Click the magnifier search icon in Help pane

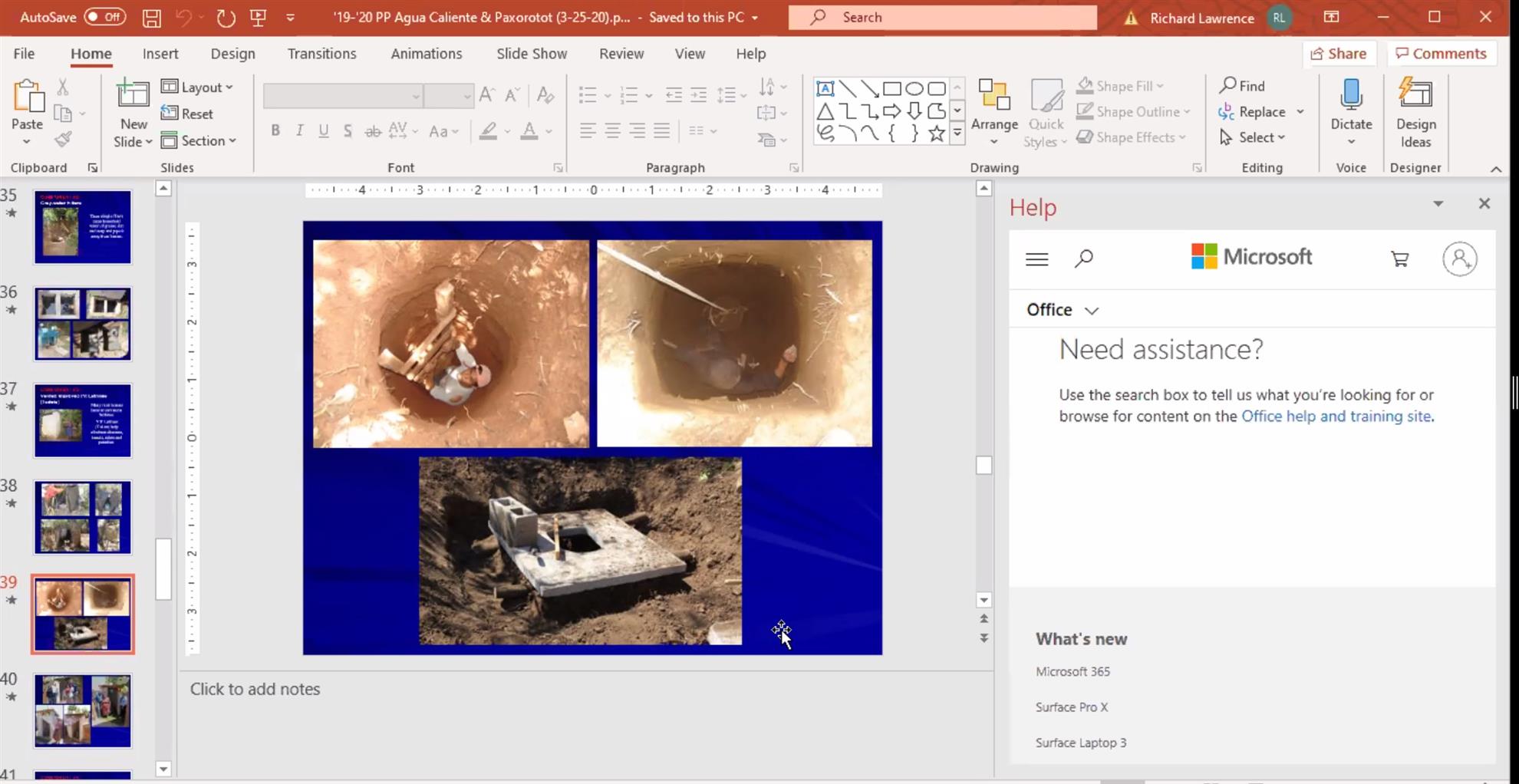[x=1083, y=259]
